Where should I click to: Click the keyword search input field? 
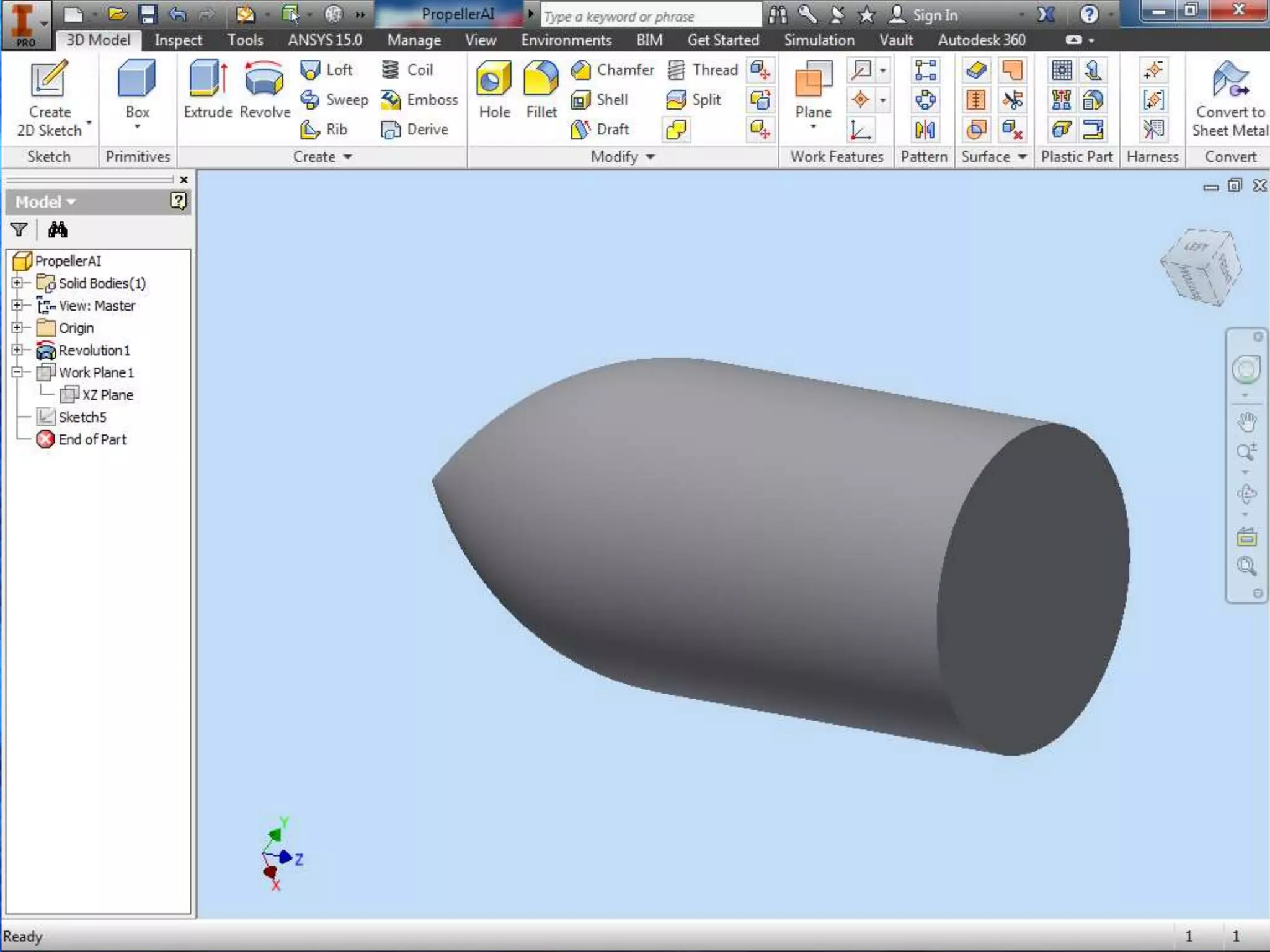650,16
